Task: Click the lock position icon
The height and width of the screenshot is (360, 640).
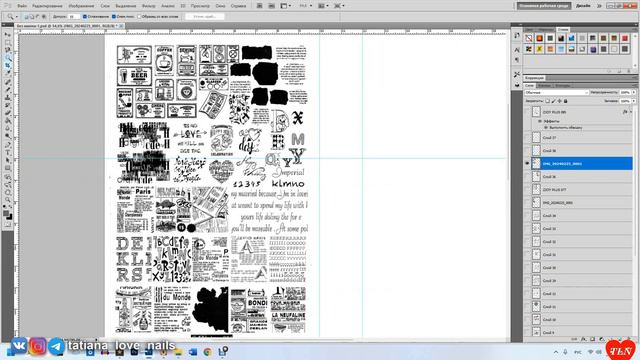Action: tap(560, 101)
